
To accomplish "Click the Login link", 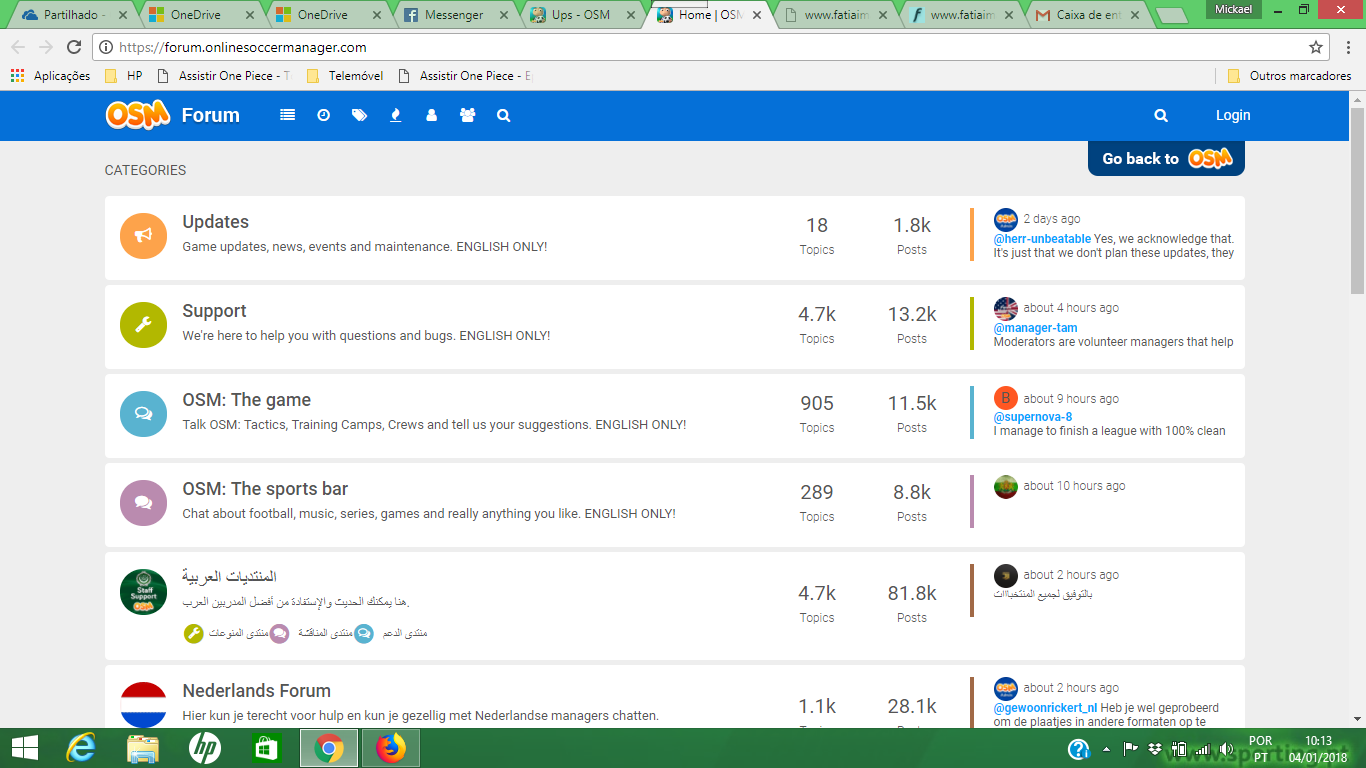I will point(1233,115).
